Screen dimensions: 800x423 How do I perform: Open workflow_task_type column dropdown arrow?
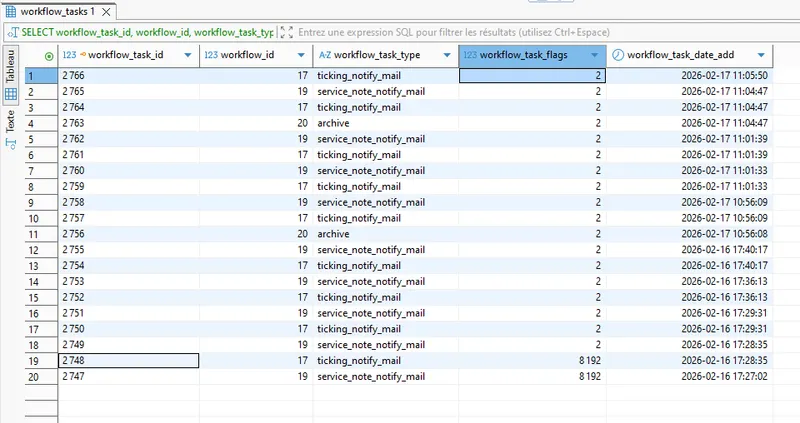pyautogui.click(x=447, y=55)
